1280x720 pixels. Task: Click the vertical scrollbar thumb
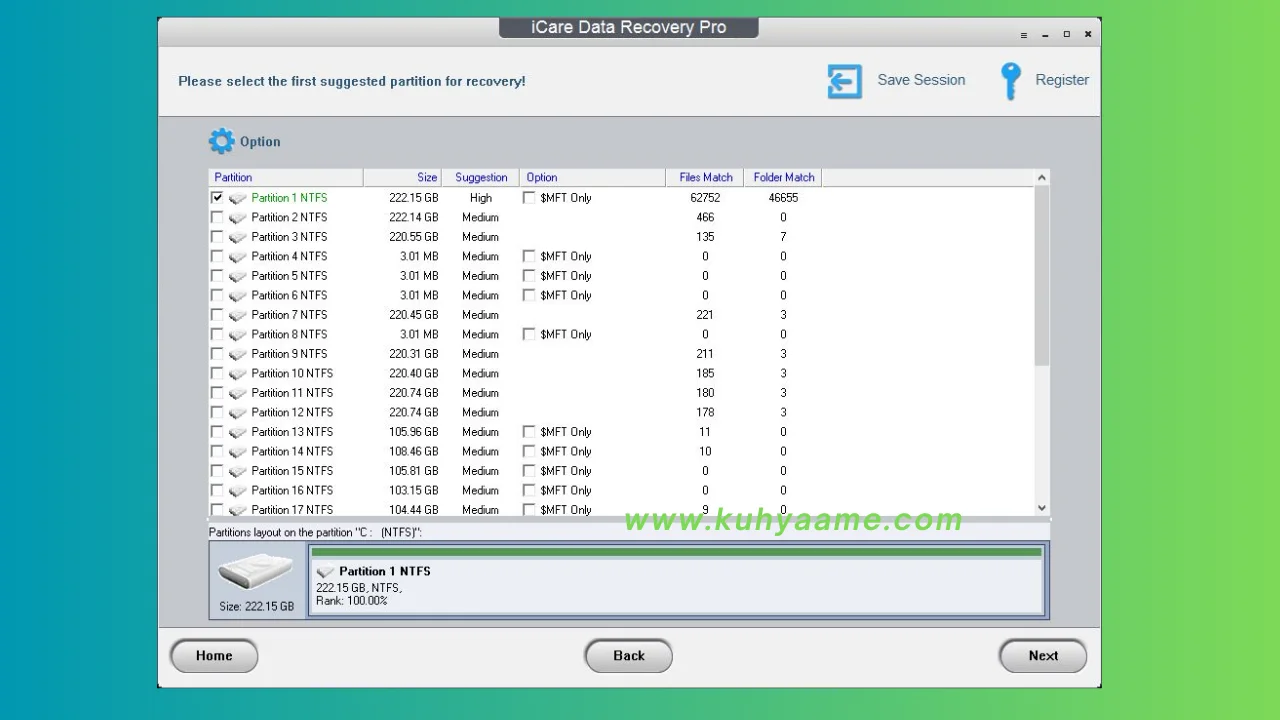point(1042,276)
